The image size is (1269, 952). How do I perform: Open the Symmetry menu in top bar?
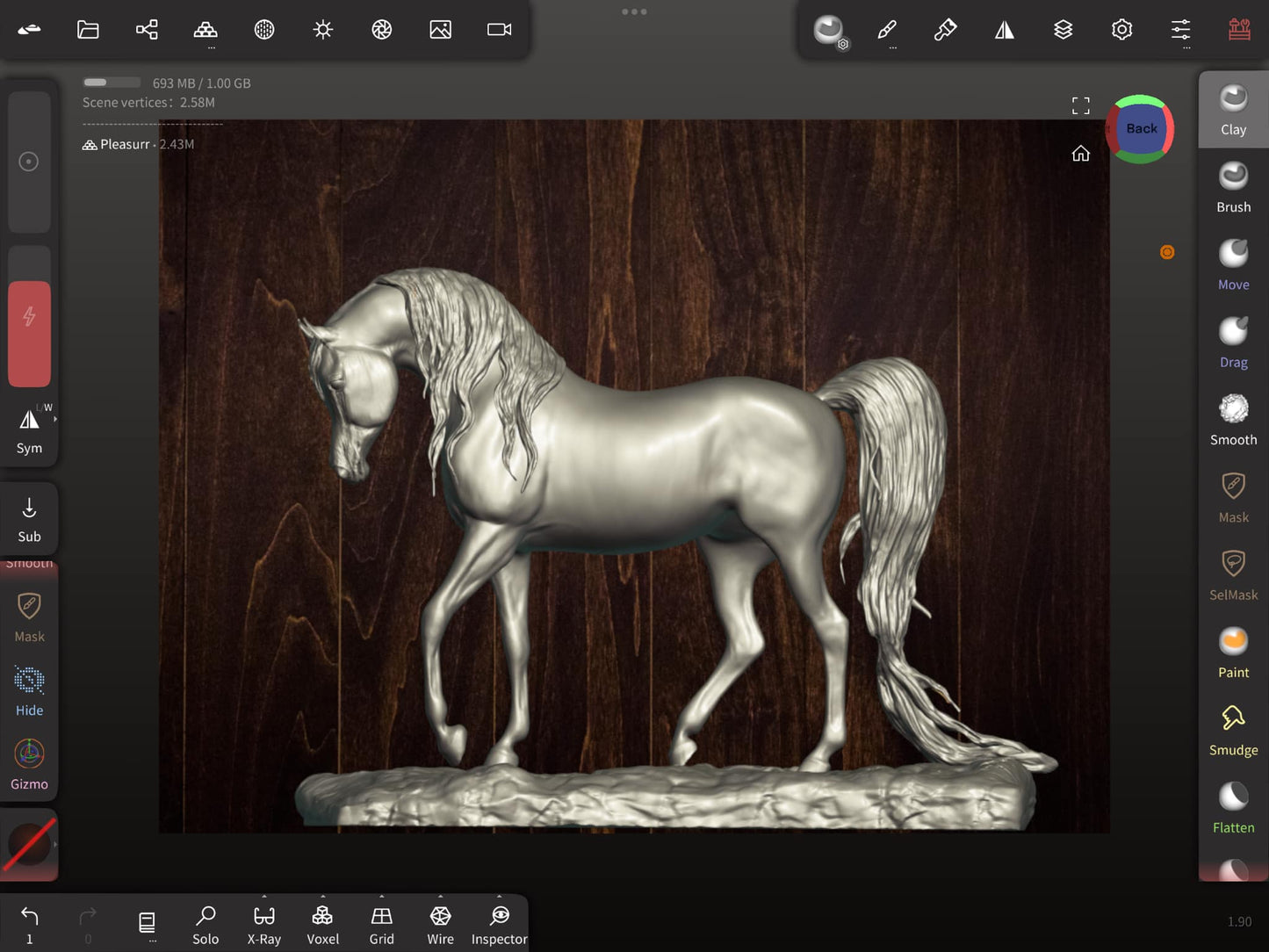coord(1005,30)
